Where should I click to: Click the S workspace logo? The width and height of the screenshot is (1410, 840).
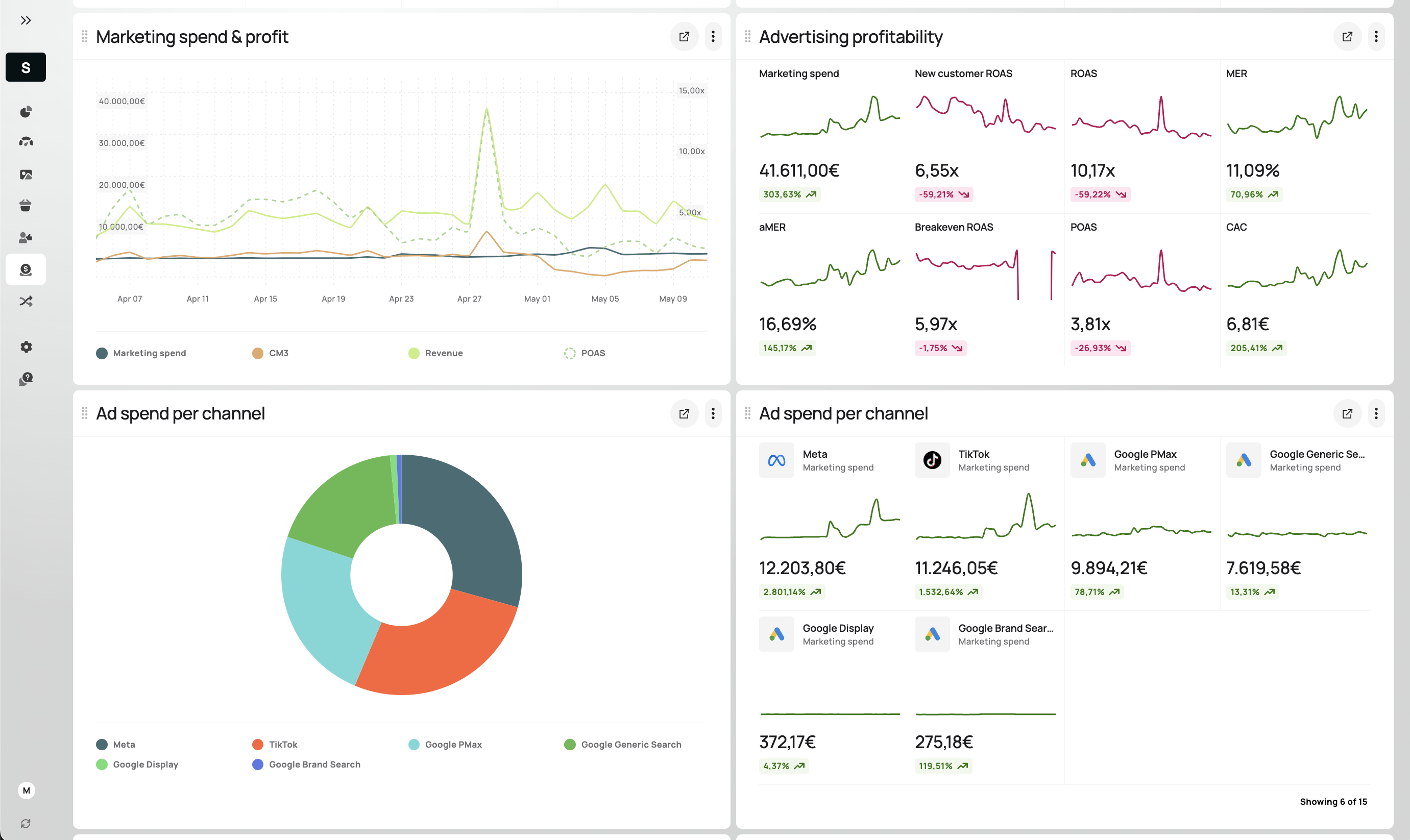(x=26, y=67)
